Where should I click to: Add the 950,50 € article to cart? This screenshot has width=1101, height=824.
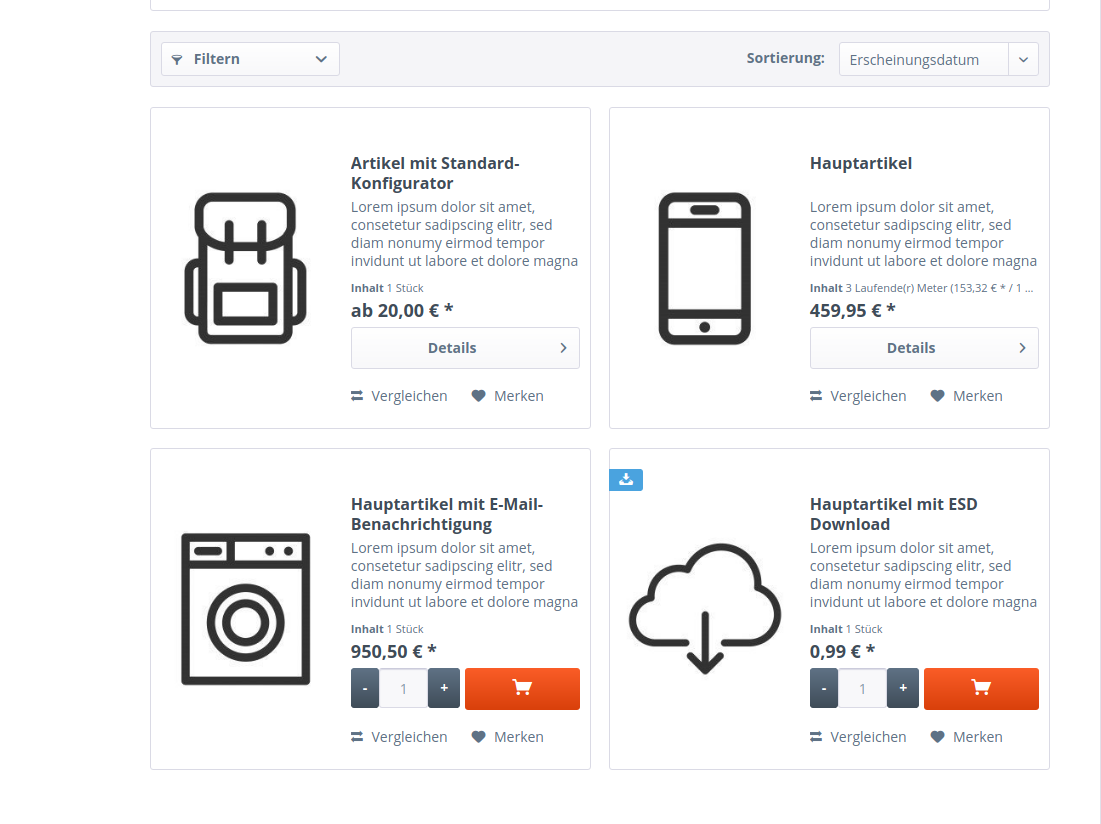coord(522,689)
